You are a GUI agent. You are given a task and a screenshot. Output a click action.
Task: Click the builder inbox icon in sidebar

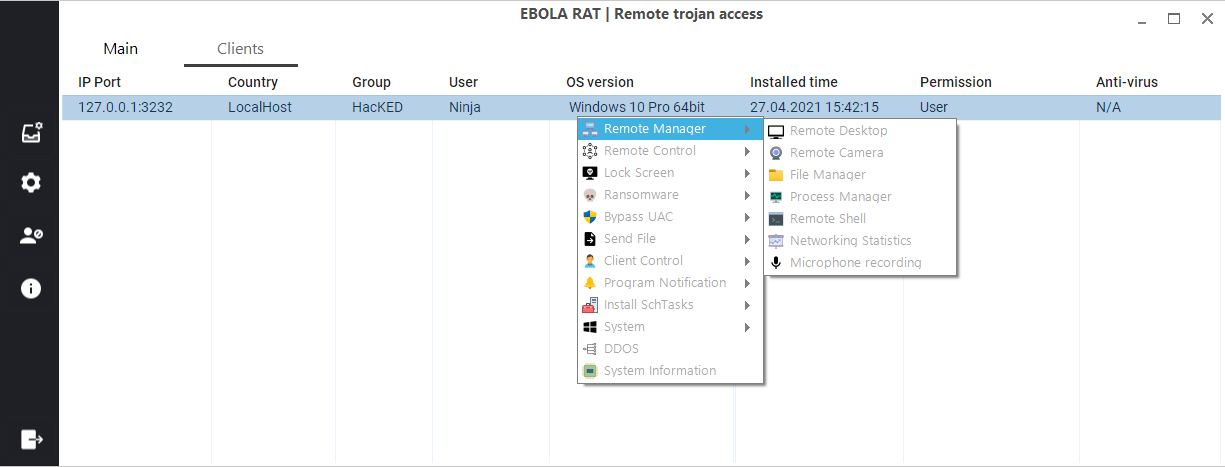[x=32, y=132]
